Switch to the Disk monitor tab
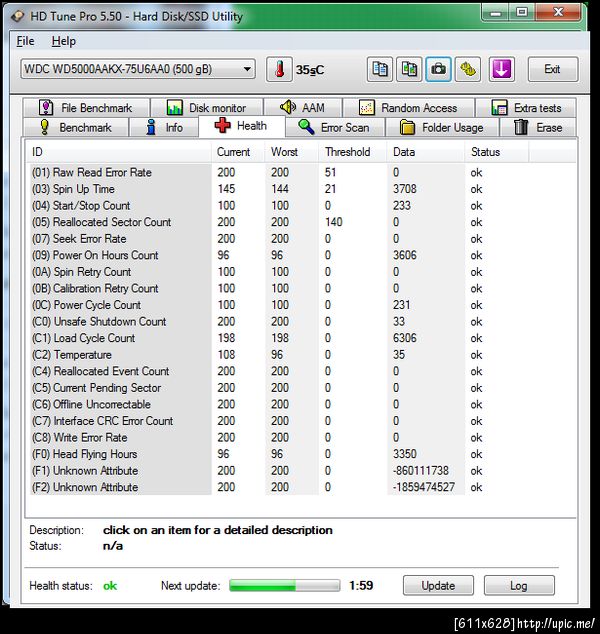Image resolution: width=600 pixels, height=634 pixels. (207, 108)
